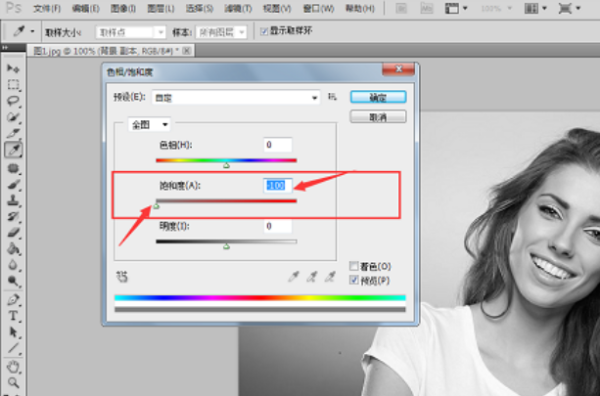
Task: Click the saturation slider handle
Action: click(156, 206)
